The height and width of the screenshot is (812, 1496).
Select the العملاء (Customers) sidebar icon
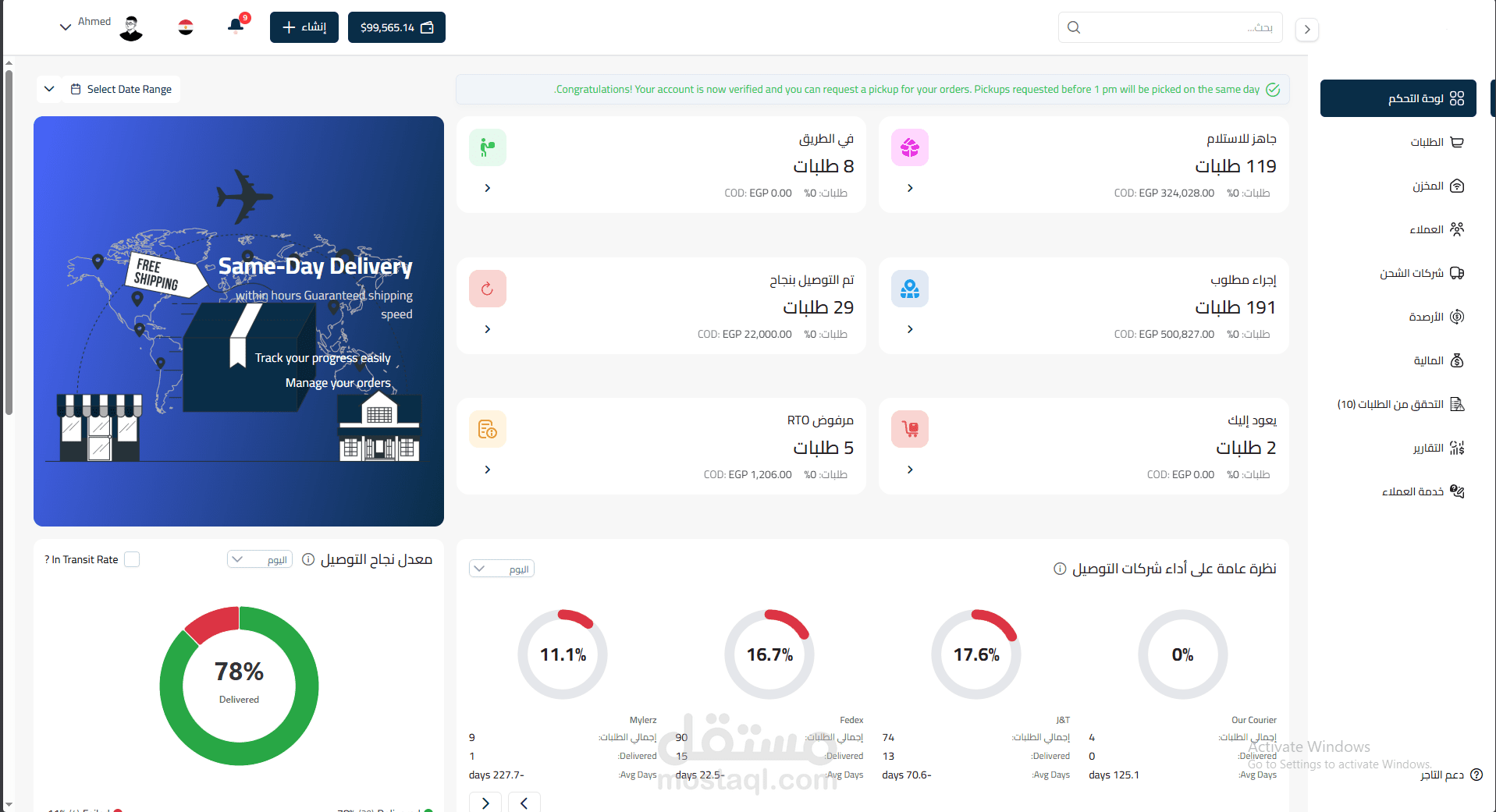[x=1458, y=229]
